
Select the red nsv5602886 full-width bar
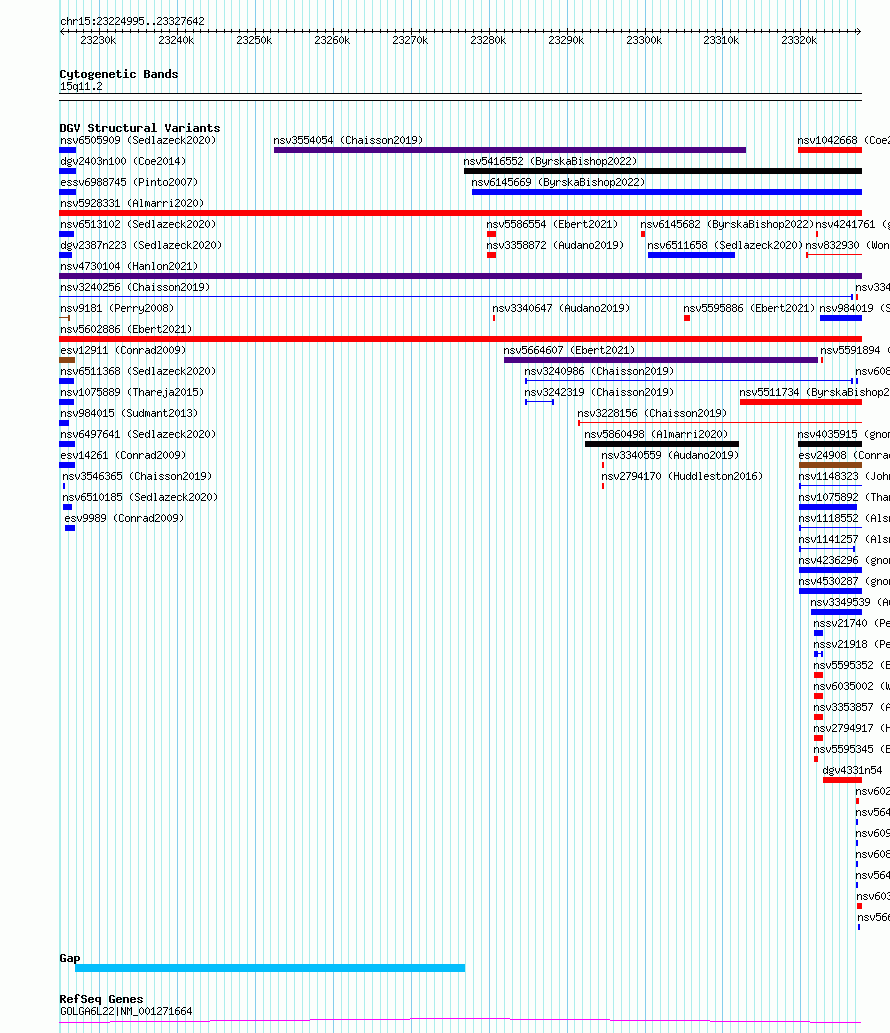(460, 339)
